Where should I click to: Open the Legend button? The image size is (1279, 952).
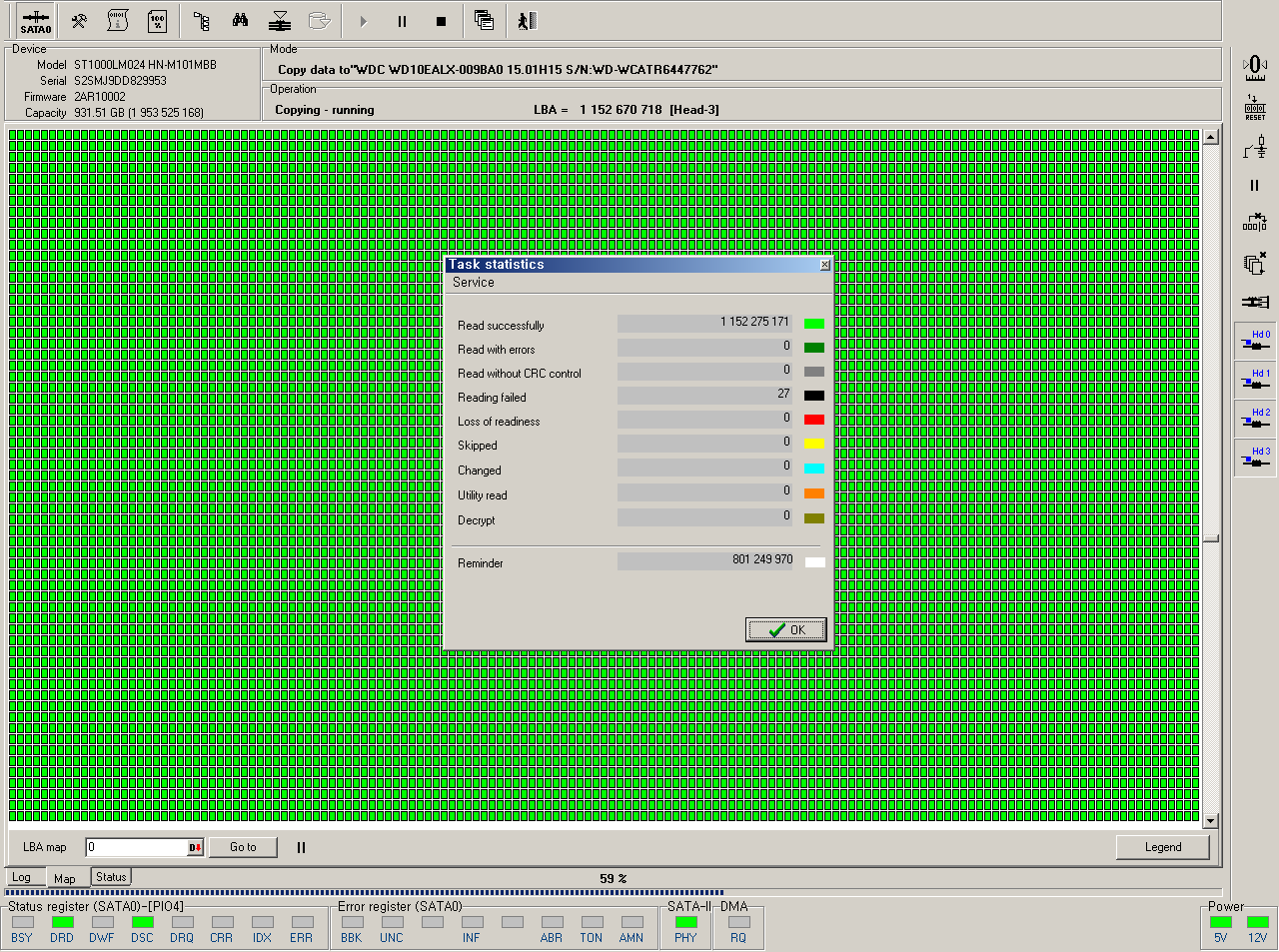tap(1162, 847)
